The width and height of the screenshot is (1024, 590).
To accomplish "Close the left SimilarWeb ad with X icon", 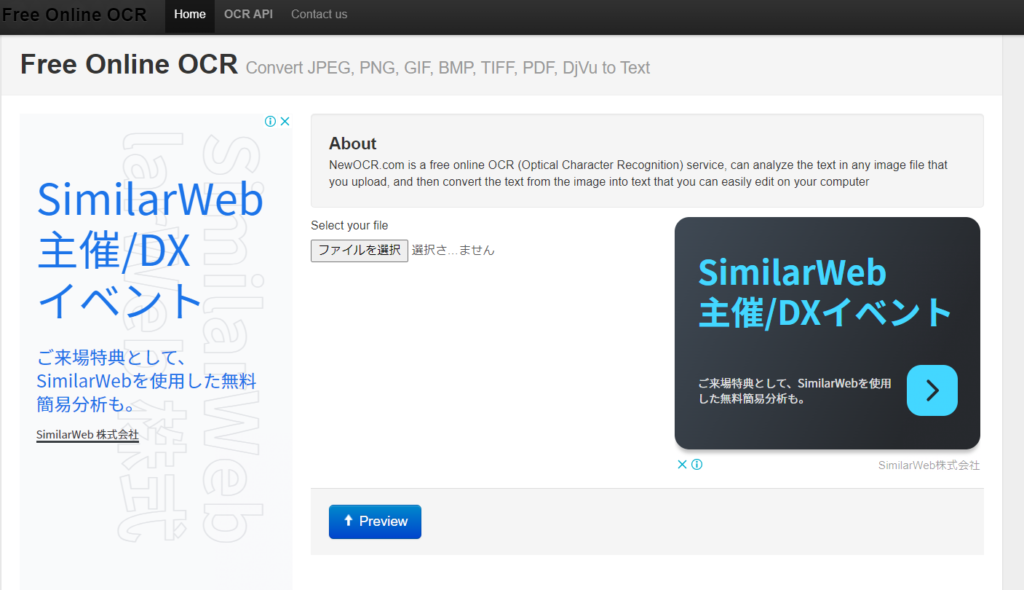I will tap(285, 121).
